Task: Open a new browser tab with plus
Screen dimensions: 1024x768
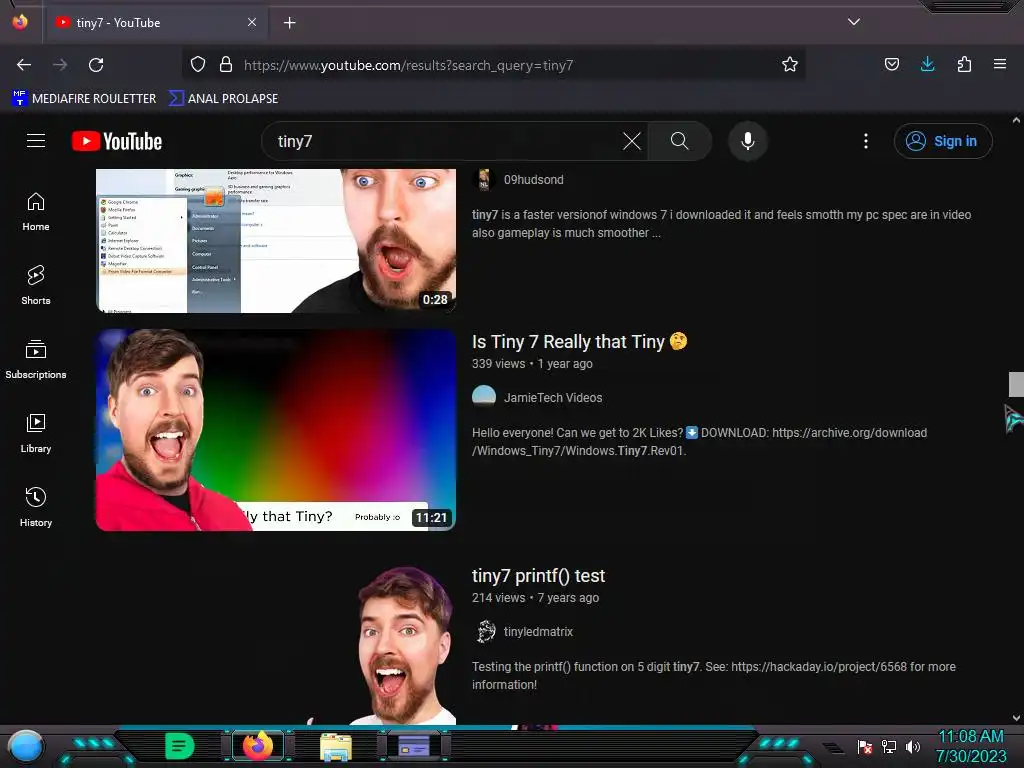Action: point(289,23)
